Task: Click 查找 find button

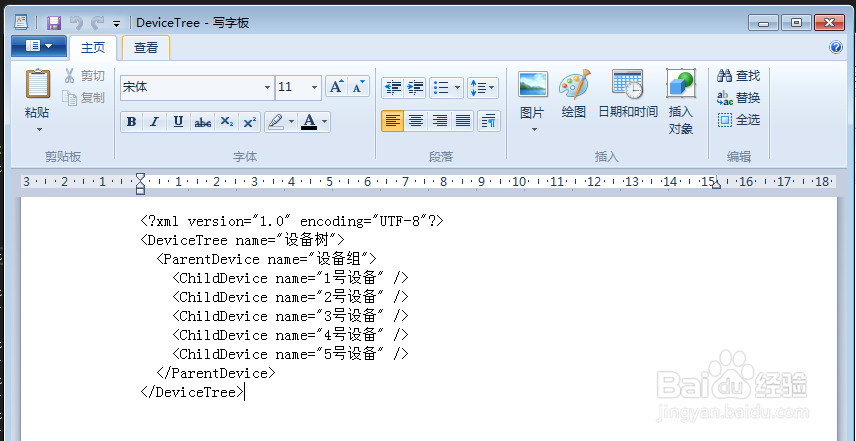Action: [739, 76]
